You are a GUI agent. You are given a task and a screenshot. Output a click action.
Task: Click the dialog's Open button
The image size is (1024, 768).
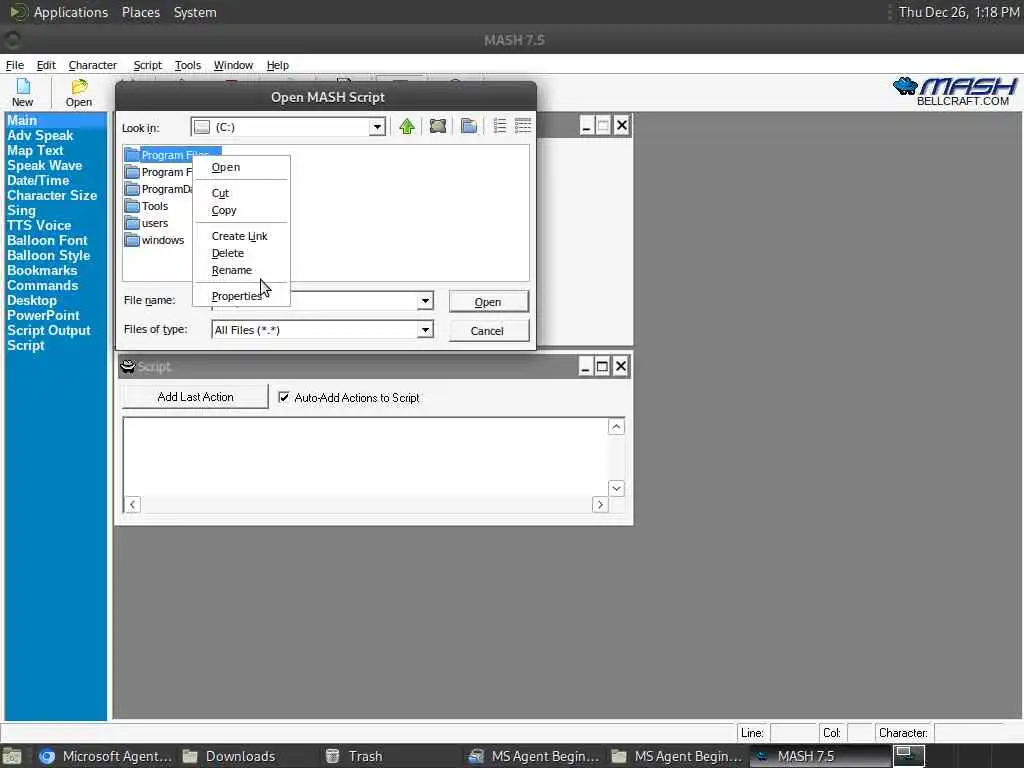point(488,302)
